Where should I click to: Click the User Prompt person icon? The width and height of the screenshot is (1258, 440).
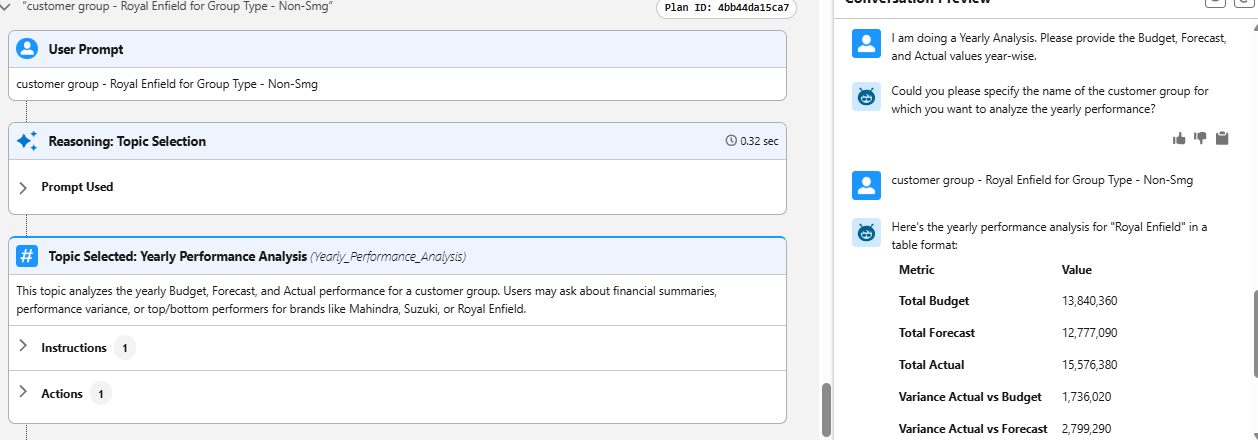tap(28, 49)
